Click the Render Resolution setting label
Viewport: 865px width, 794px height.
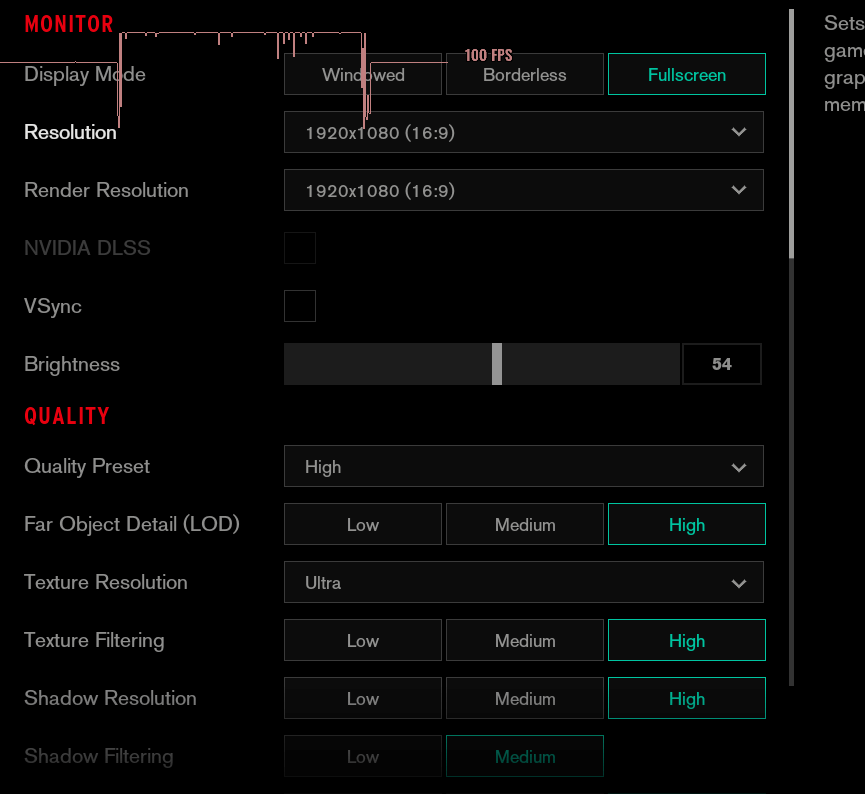(106, 190)
